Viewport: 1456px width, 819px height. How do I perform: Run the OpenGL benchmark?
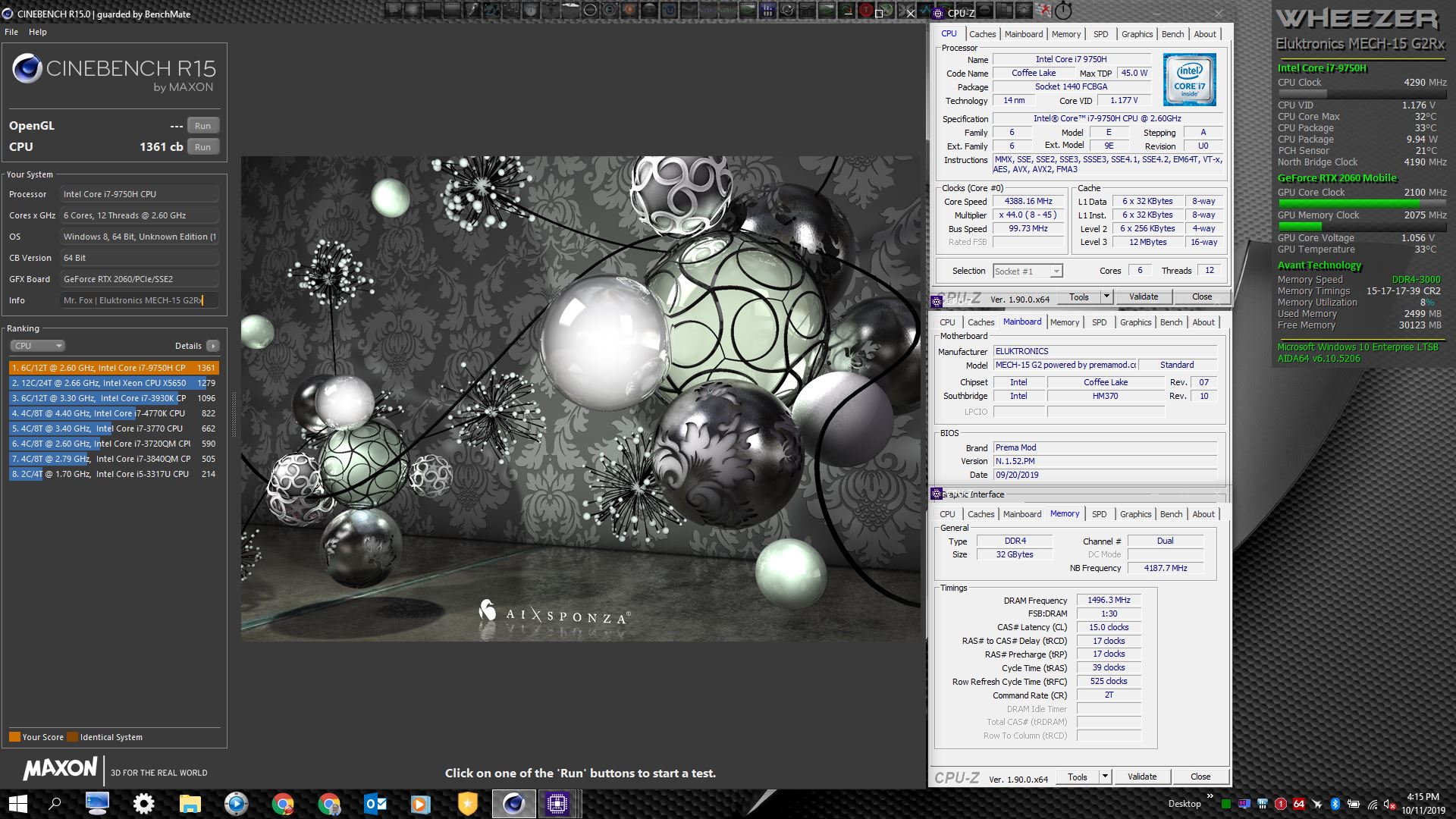[202, 126]
